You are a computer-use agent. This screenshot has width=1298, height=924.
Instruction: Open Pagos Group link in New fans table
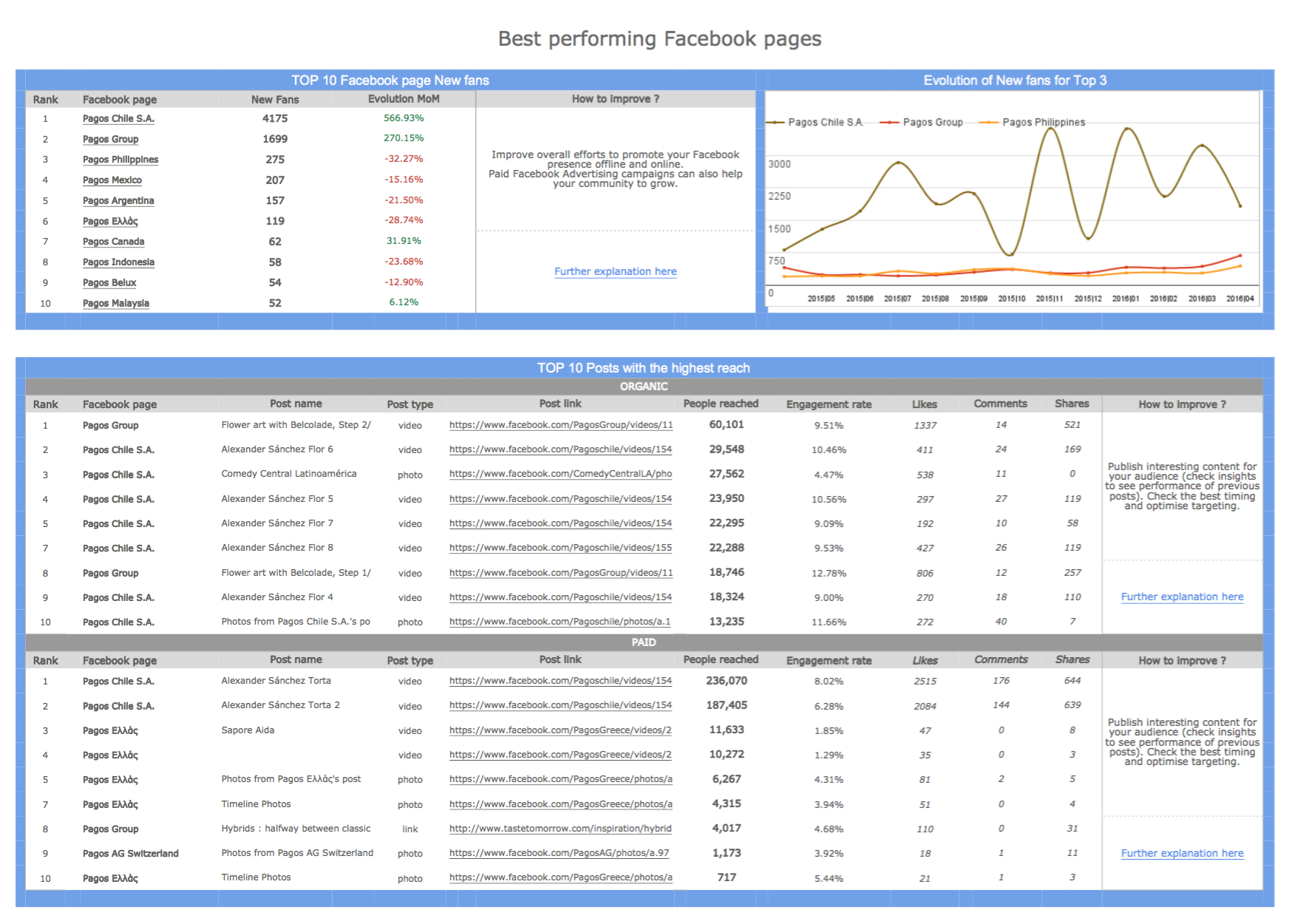coord(110,140)
